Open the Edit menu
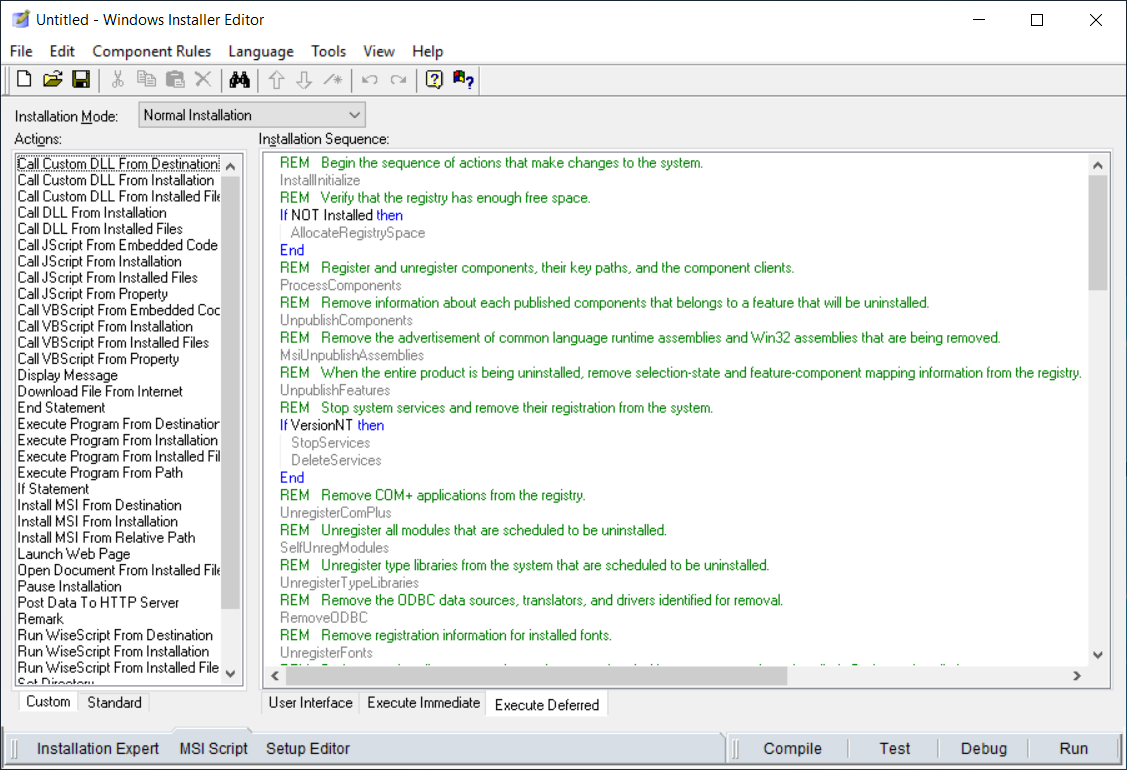This screenshot has width=1127, height=770. (x=62, y=51)
